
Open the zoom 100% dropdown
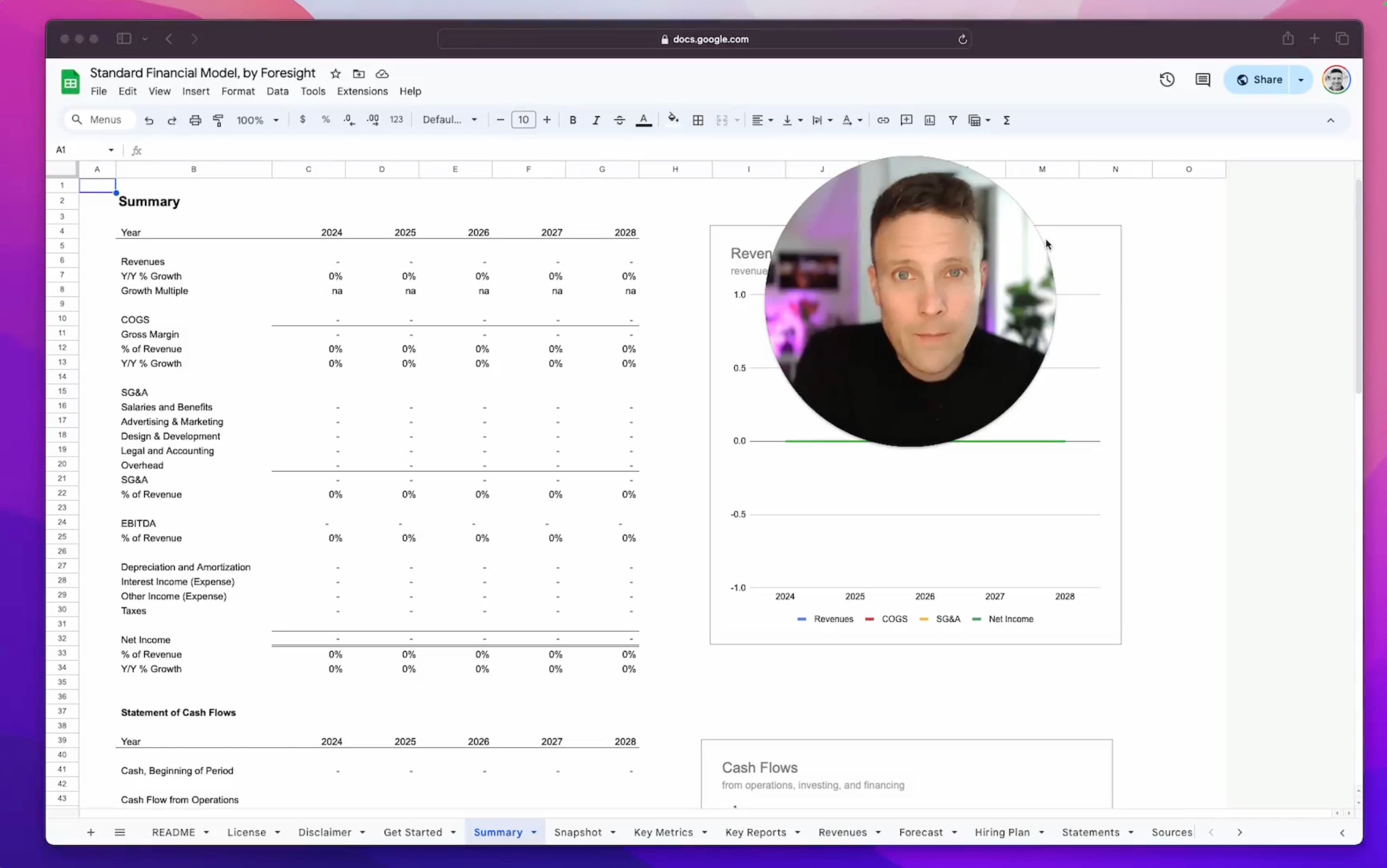(257, 120)
